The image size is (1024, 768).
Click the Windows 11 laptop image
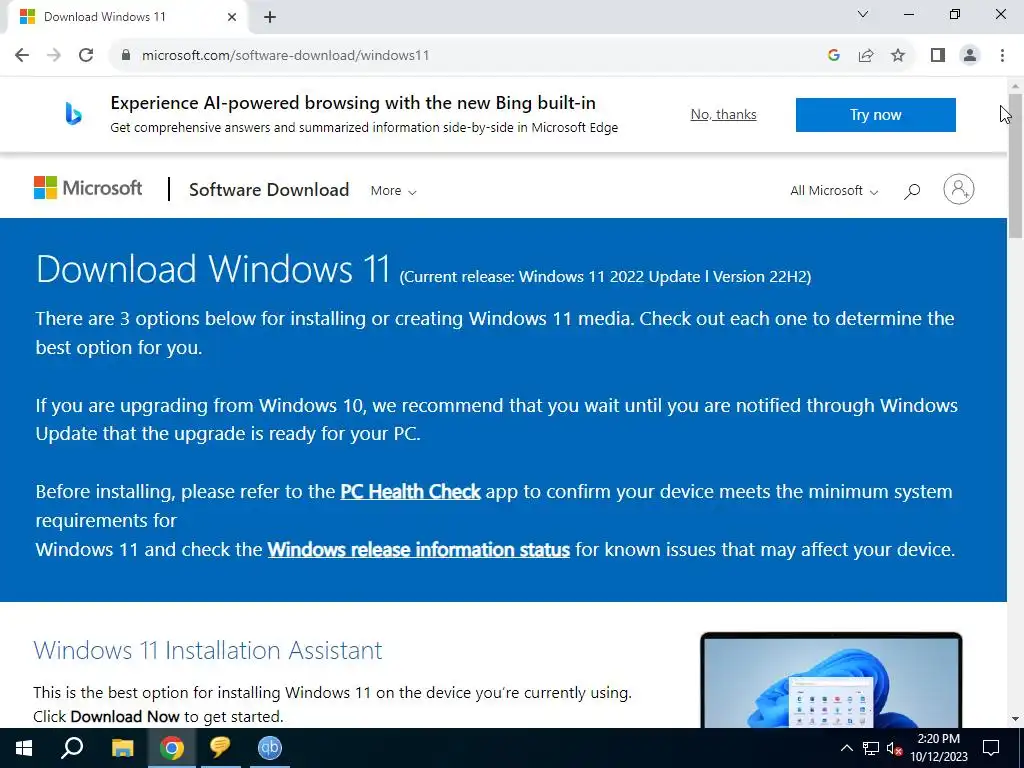pyautogui.click(x=831, y=680)
